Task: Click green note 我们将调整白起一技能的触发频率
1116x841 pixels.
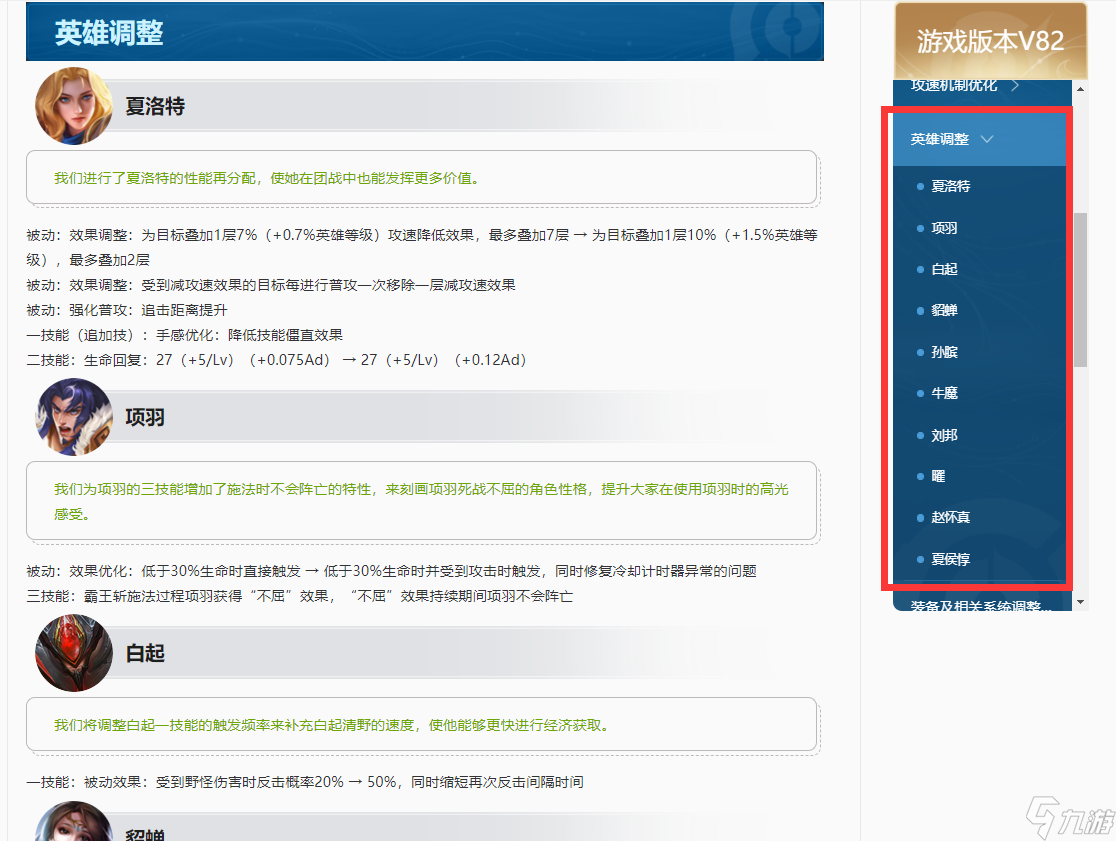Action: (332, 725)
